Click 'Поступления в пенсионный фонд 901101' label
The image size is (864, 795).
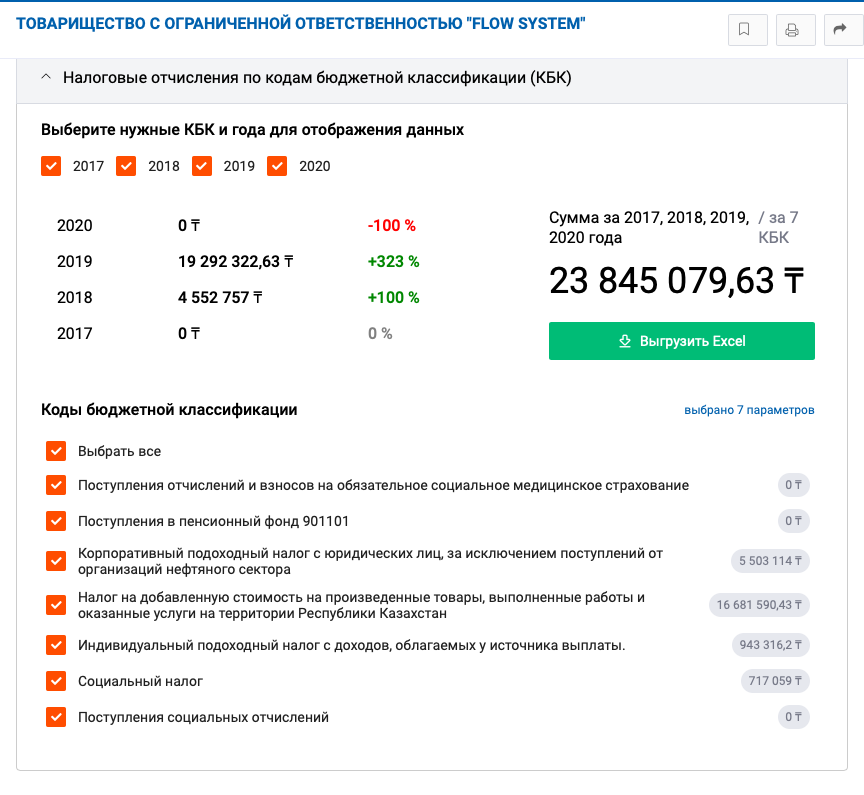(x=213, y=521)
